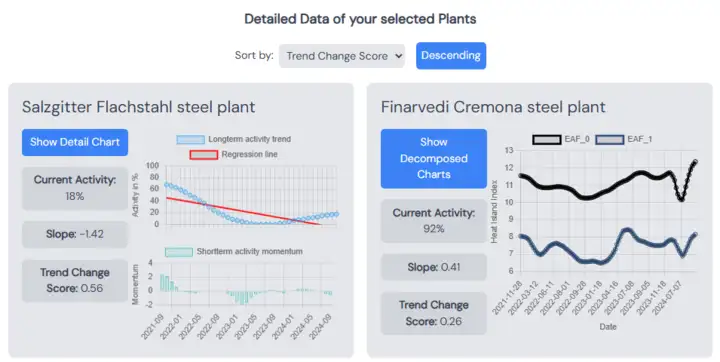This screenshot has height=362, width=720.
Task: Click the Slope -1.42 tile
Action: [75, 234]
